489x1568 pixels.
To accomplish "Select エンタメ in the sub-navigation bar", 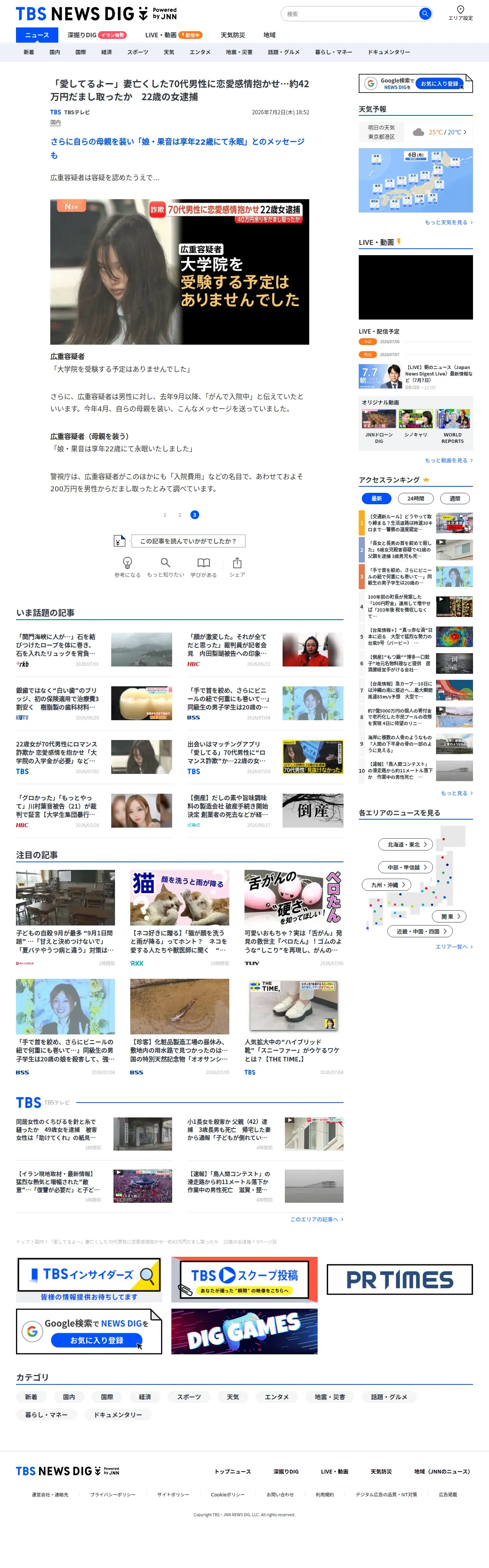I will coord(200,52).
